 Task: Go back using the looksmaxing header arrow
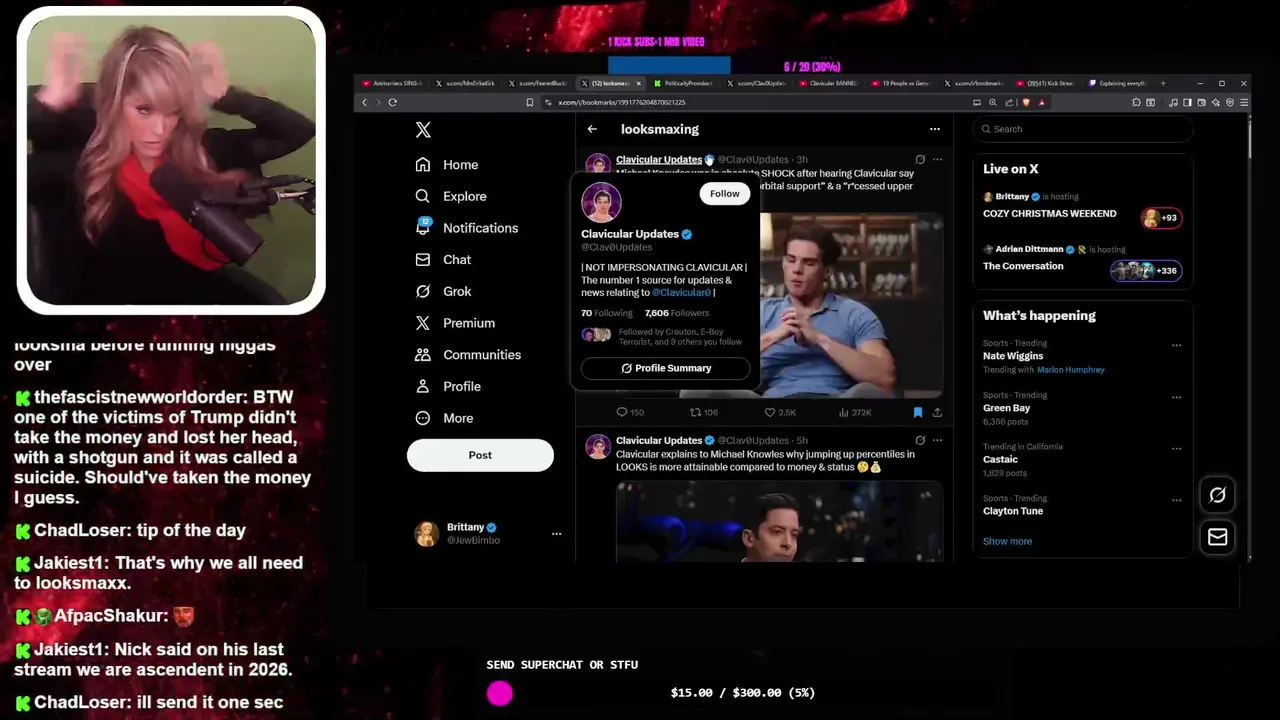(592, 129)
